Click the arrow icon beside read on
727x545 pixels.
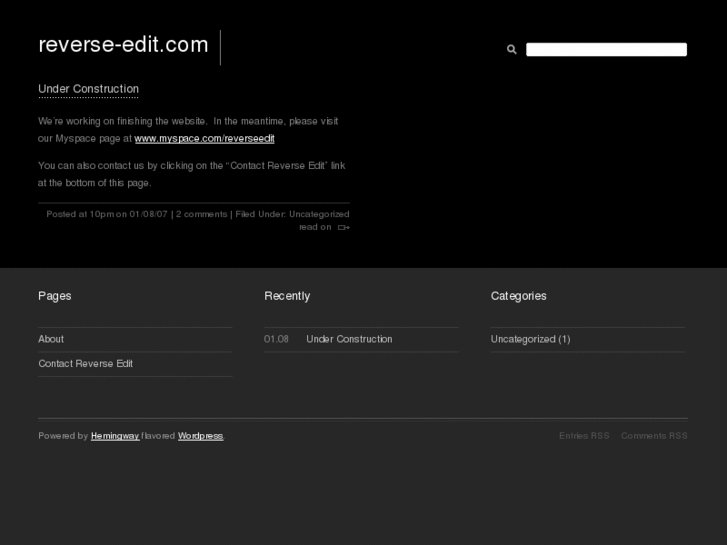pyautogui.click(x=343, y=228)
